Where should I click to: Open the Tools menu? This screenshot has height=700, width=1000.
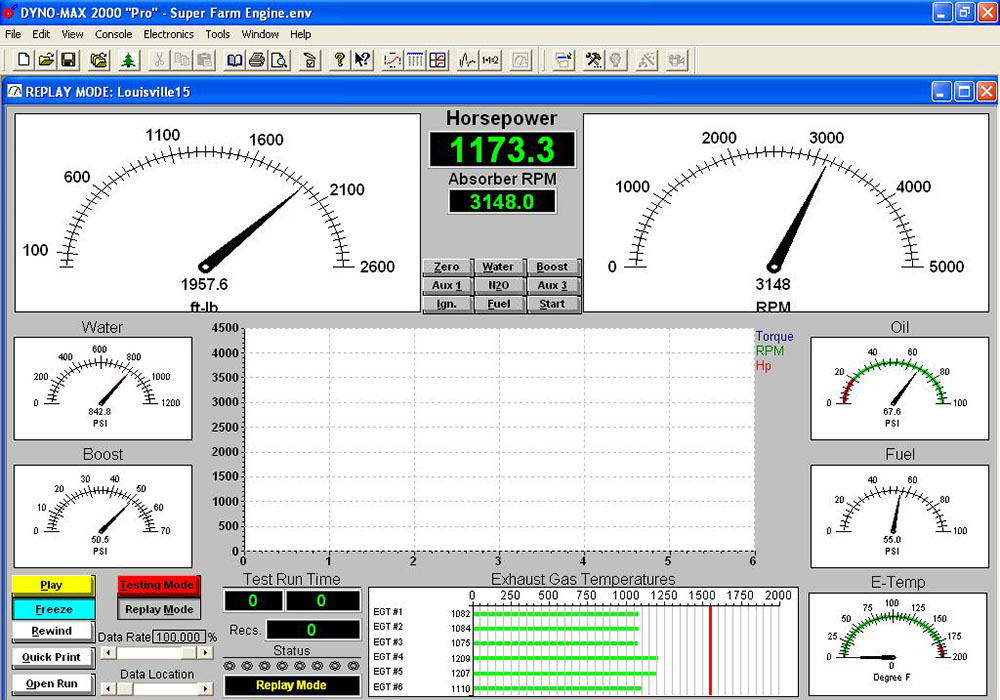pos(217,34)
